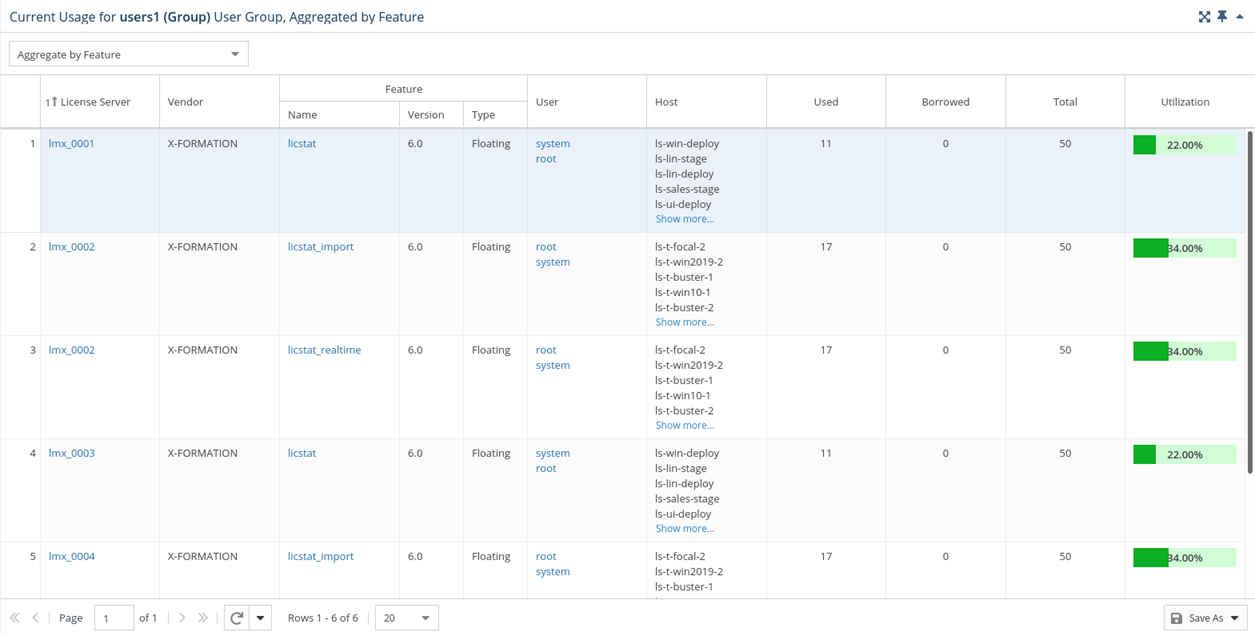Open license server lmx_0003
1255x636 pixels.
(72, 453)
